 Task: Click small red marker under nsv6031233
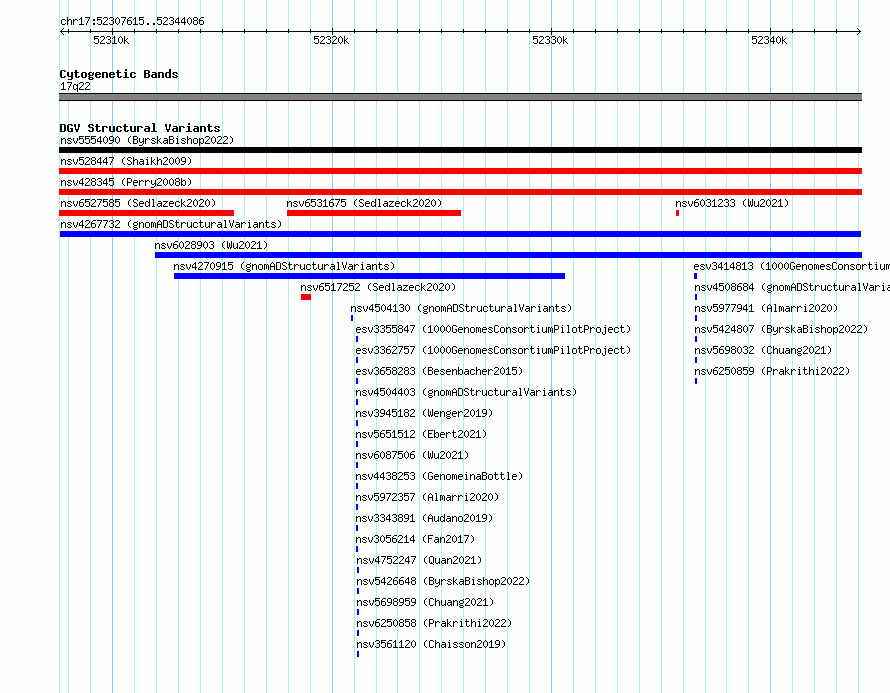pyautogui.click(x=677, y=213)
